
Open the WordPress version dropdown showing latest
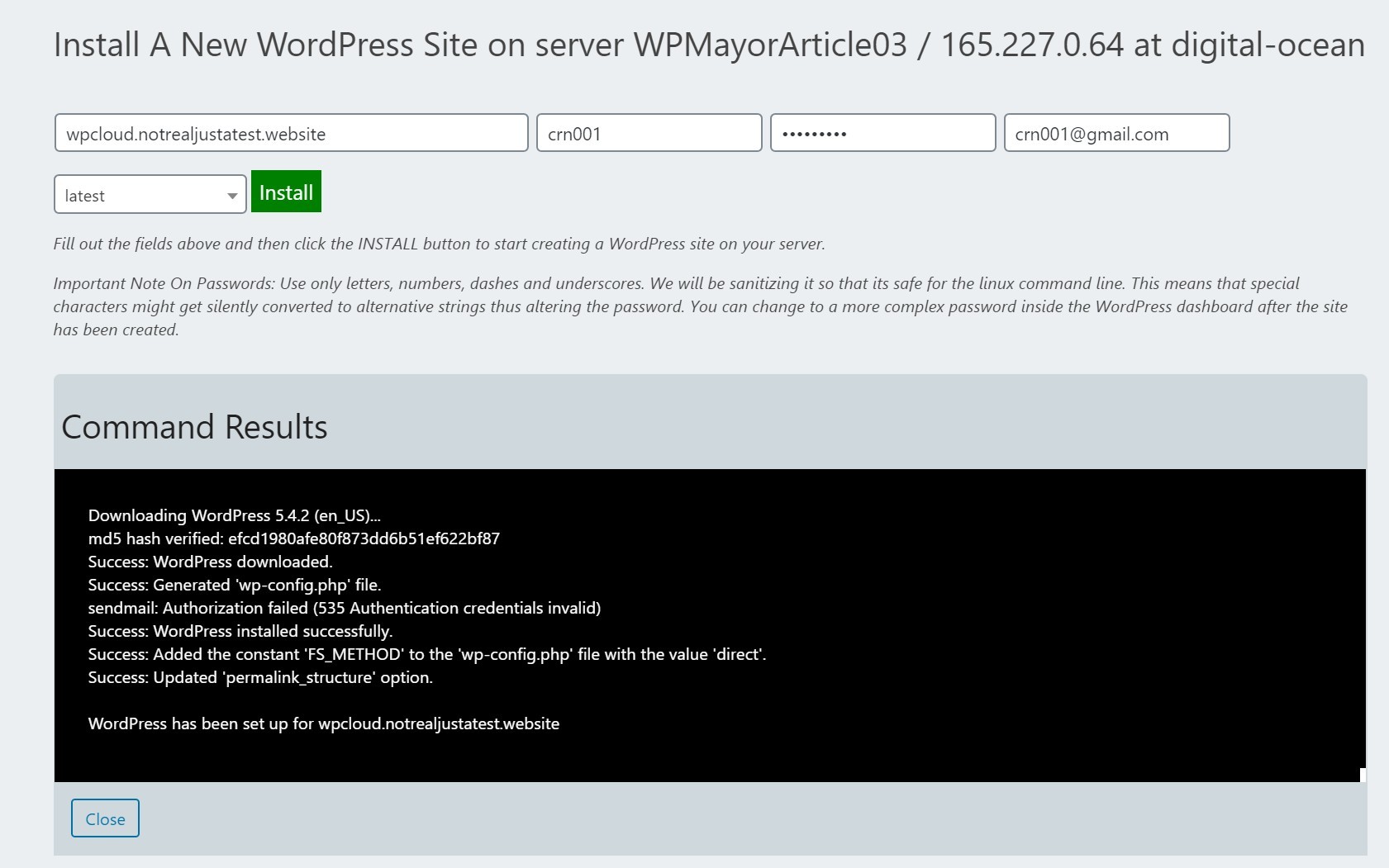[150, 195]
